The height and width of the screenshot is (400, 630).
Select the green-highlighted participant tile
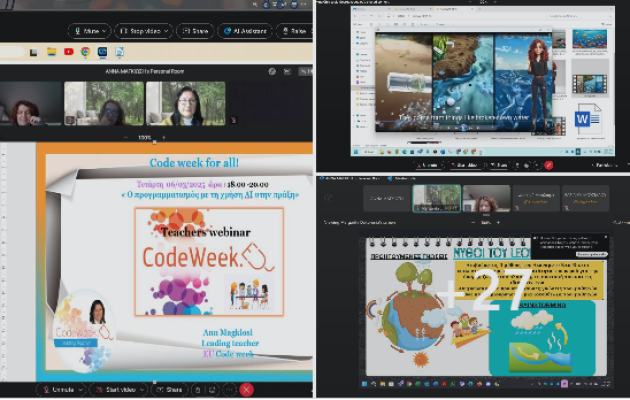[437, 198]
